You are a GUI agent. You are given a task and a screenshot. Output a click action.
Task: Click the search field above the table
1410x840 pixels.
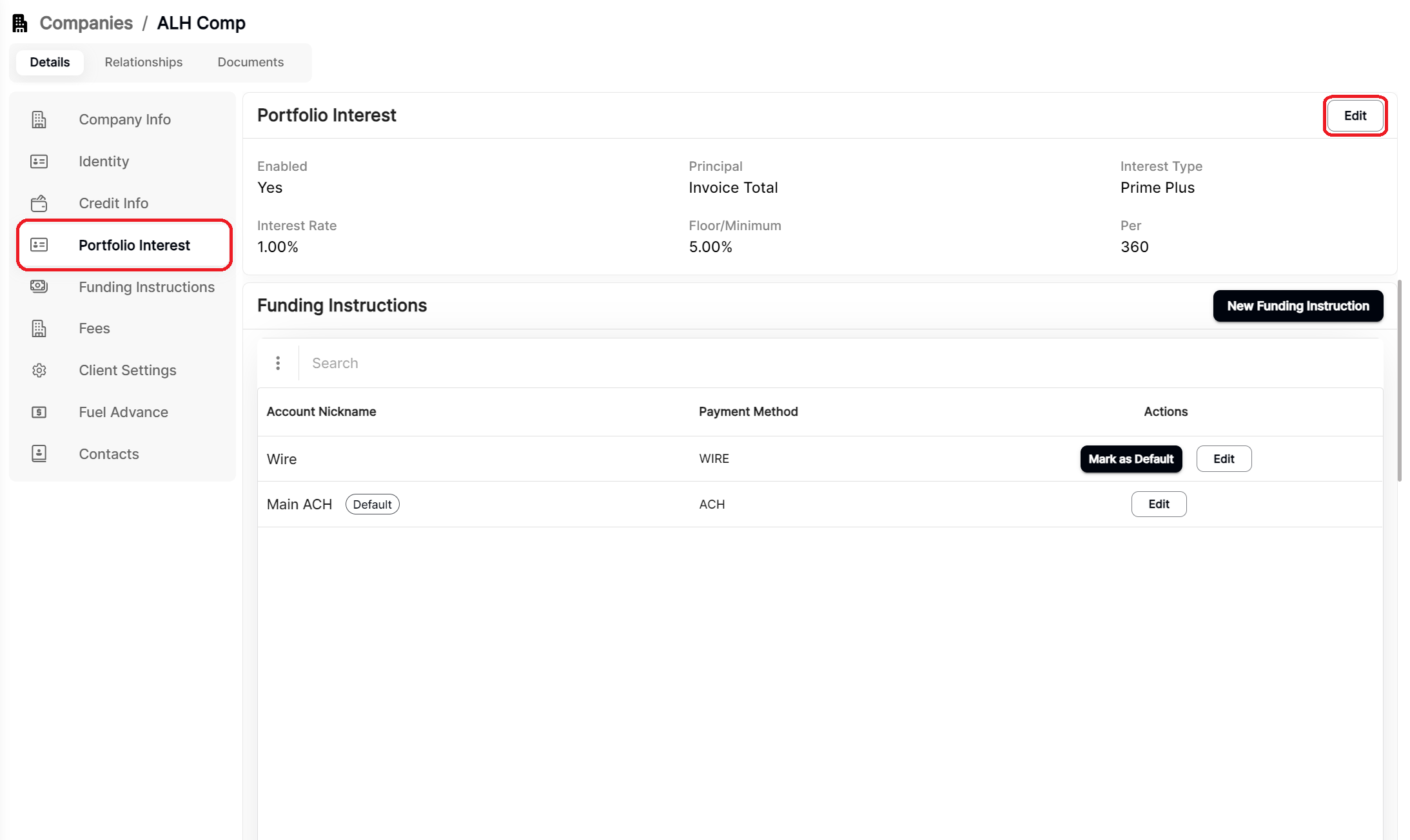(451, 363)
